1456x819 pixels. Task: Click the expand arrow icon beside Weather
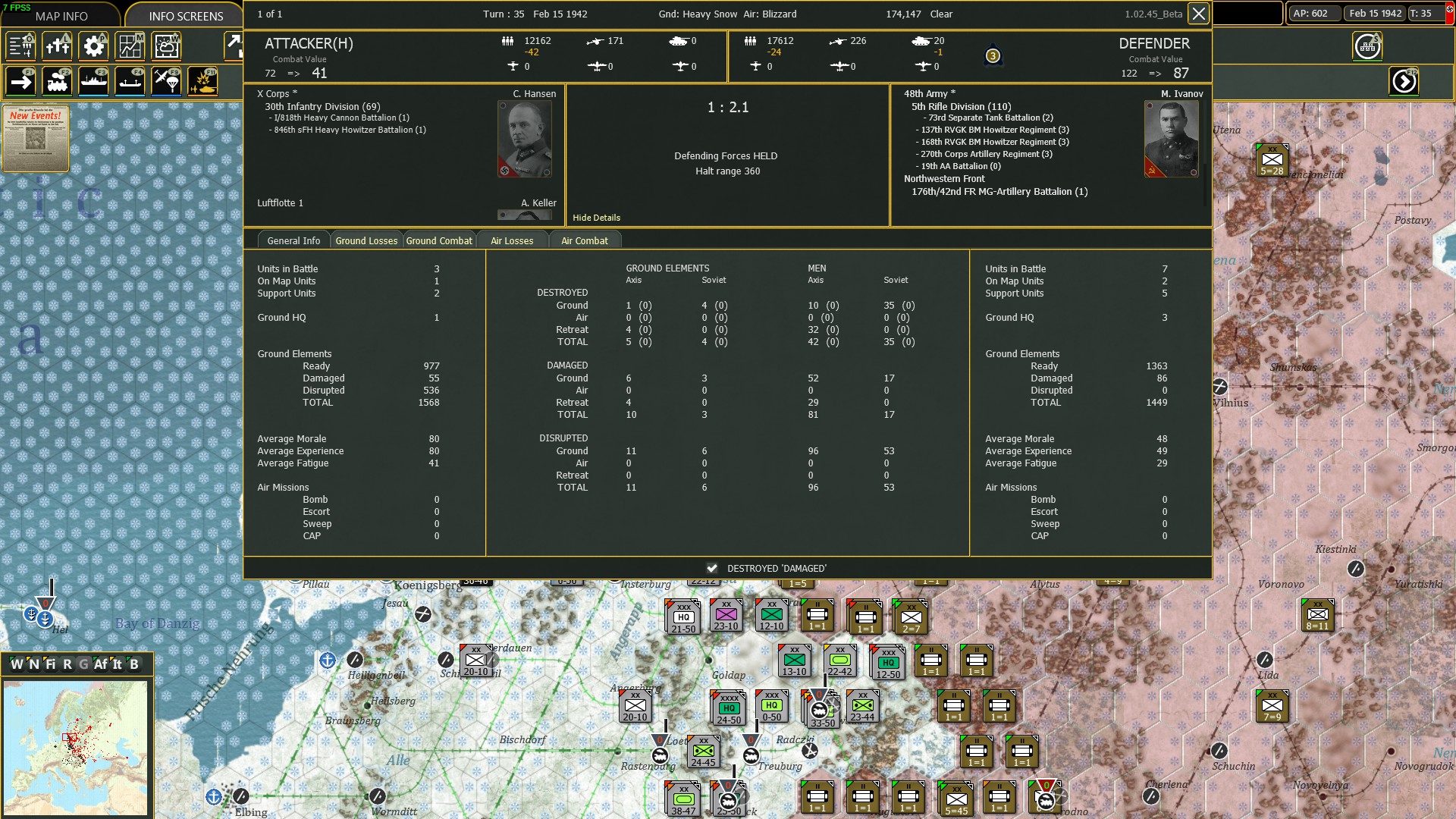233,46
